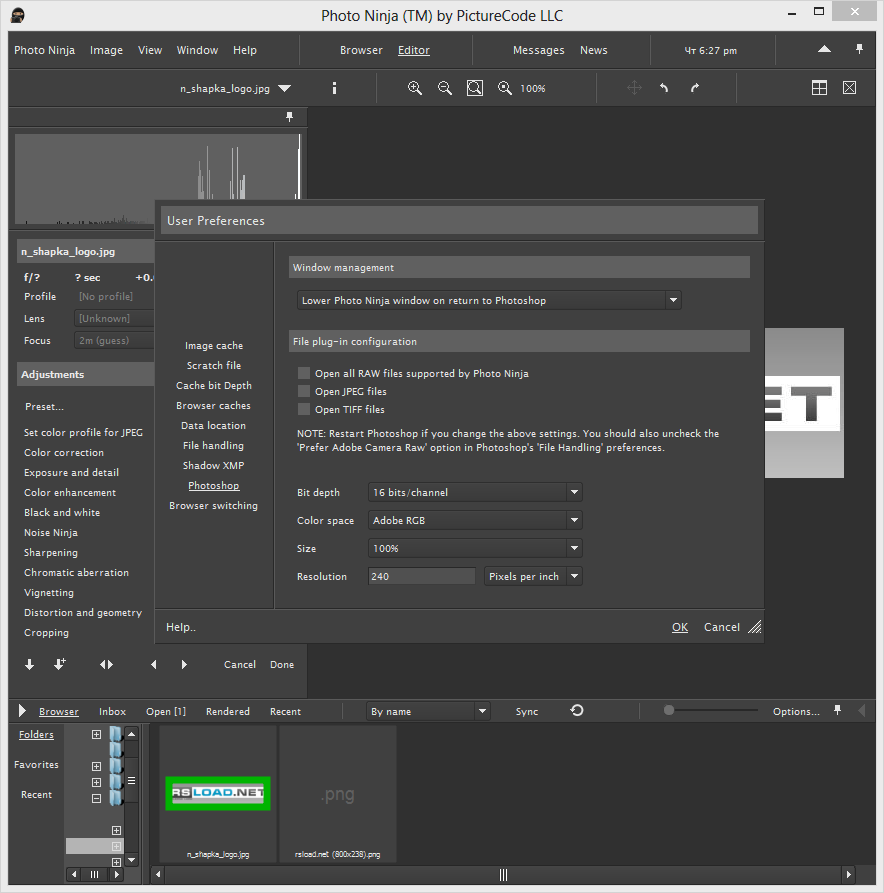Viewport: 884px width, 893px height.
Task: Click the 100% zoom magnifier icon
Action: click(505, 88)
